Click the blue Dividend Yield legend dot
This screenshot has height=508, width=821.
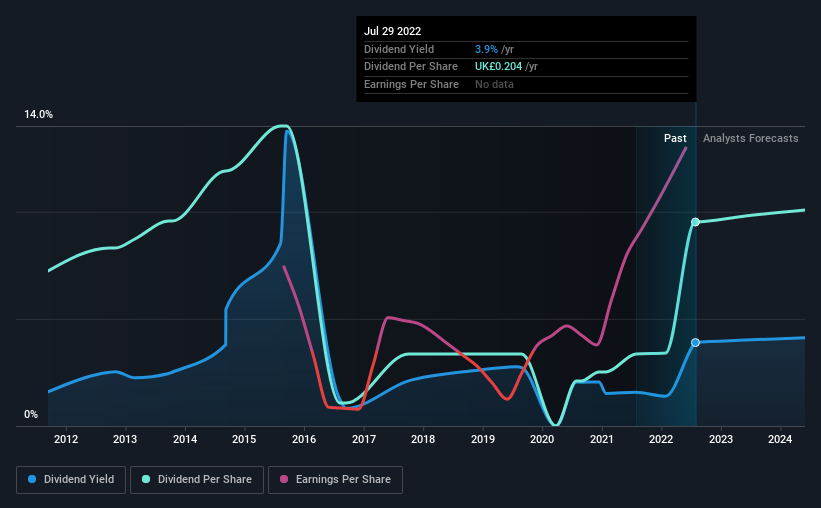click(x=32, y=479)
